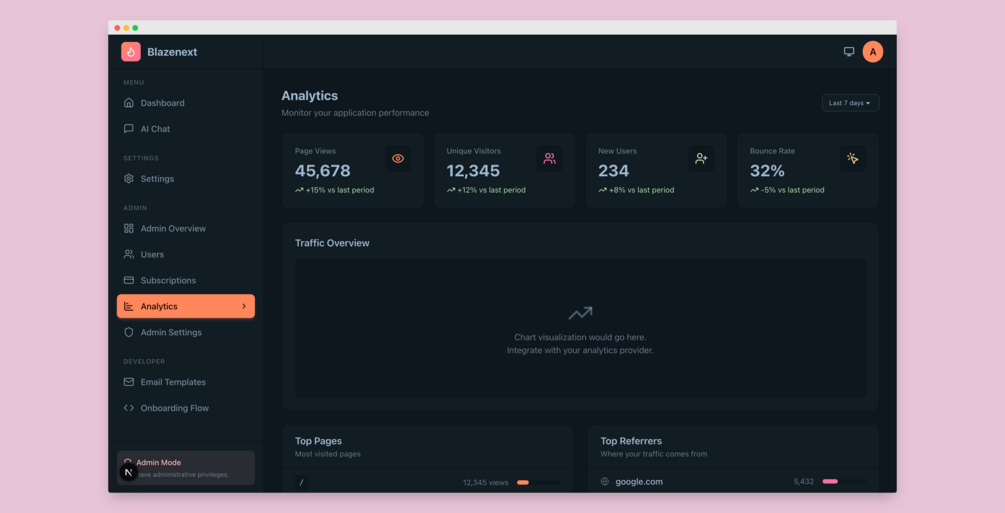Viewport: 1005px width, 513px height.
Task: Click the google.com referrer row
Action: click(733, 482)
